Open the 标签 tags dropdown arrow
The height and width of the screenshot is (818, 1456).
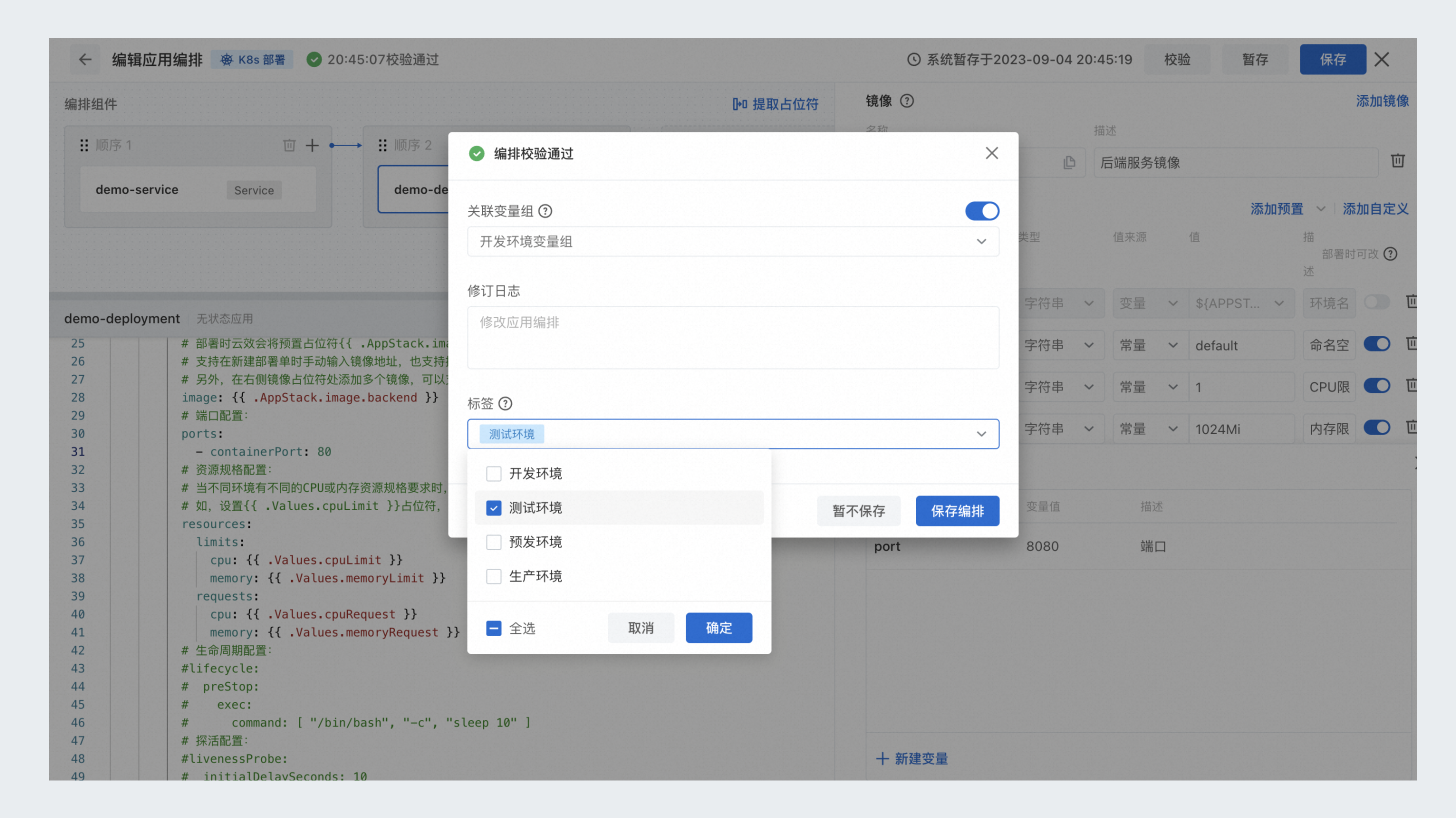(x=981, y=434)
